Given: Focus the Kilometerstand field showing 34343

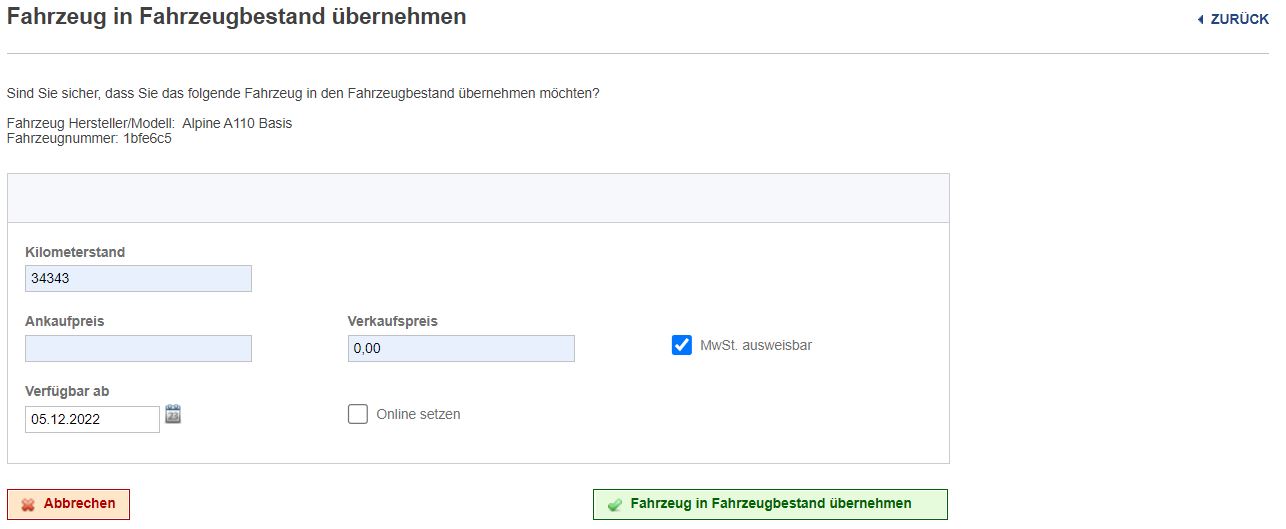Looking at the screenshot, I should [x=138, y=278].
